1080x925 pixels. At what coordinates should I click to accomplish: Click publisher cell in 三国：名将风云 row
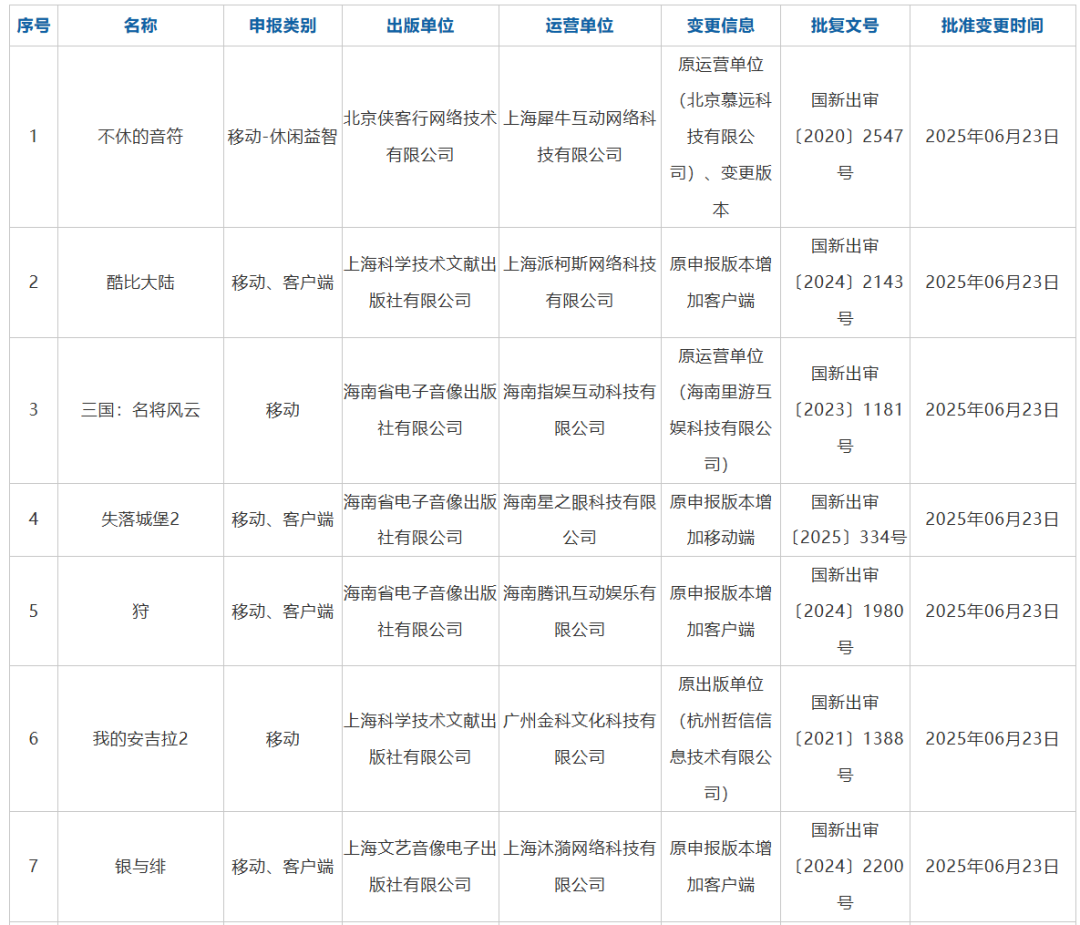420,410
